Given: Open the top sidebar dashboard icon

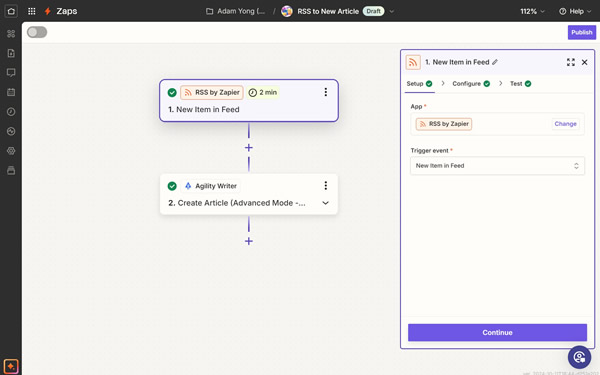Looking at the screenshot, I should click(x=11, y=34).
